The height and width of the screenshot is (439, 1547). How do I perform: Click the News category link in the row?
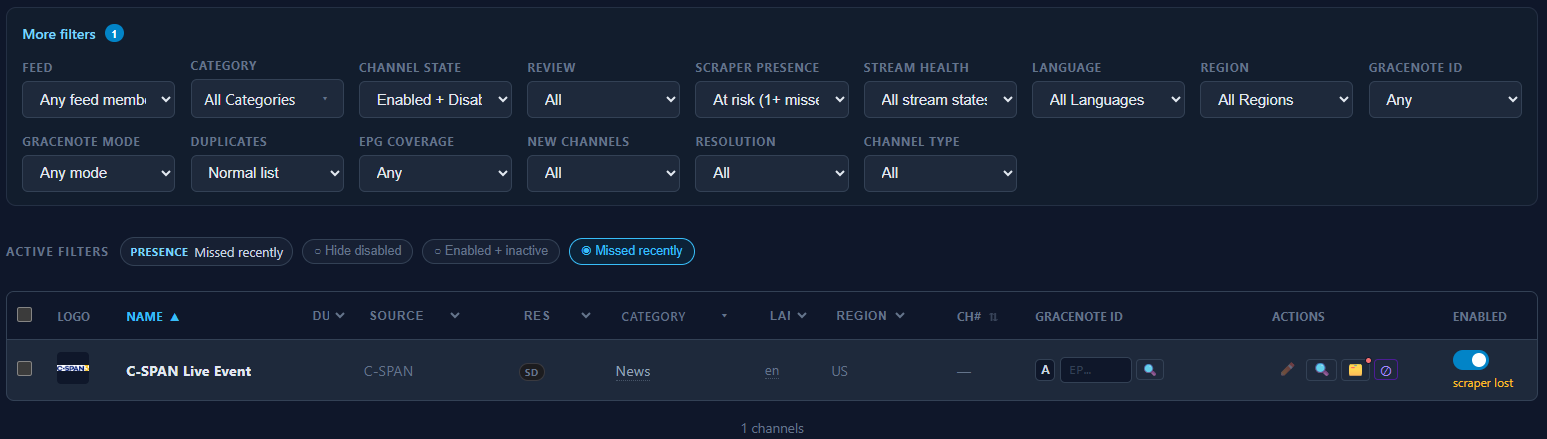633,371
